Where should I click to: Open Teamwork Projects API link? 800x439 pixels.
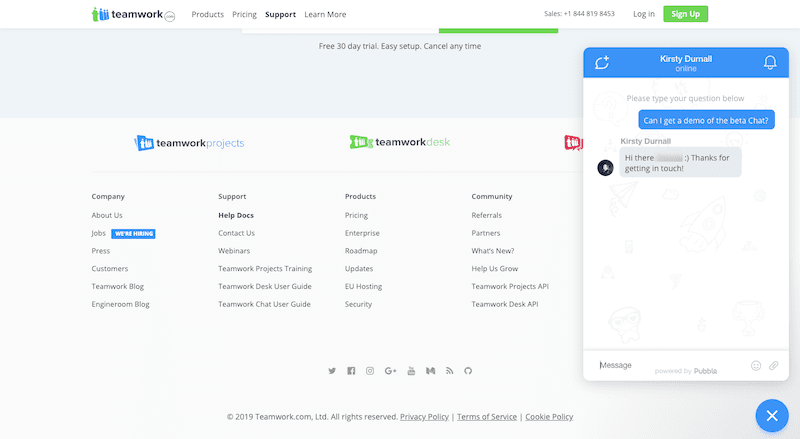(510, 286)
